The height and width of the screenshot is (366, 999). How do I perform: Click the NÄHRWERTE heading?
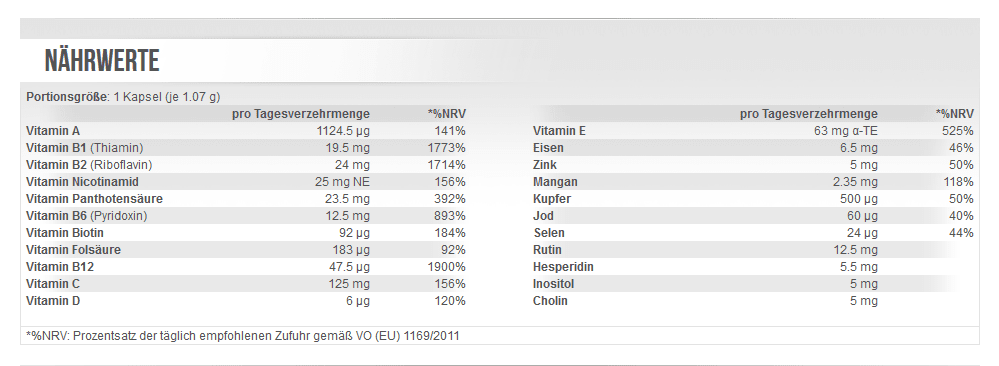point(102,61)
